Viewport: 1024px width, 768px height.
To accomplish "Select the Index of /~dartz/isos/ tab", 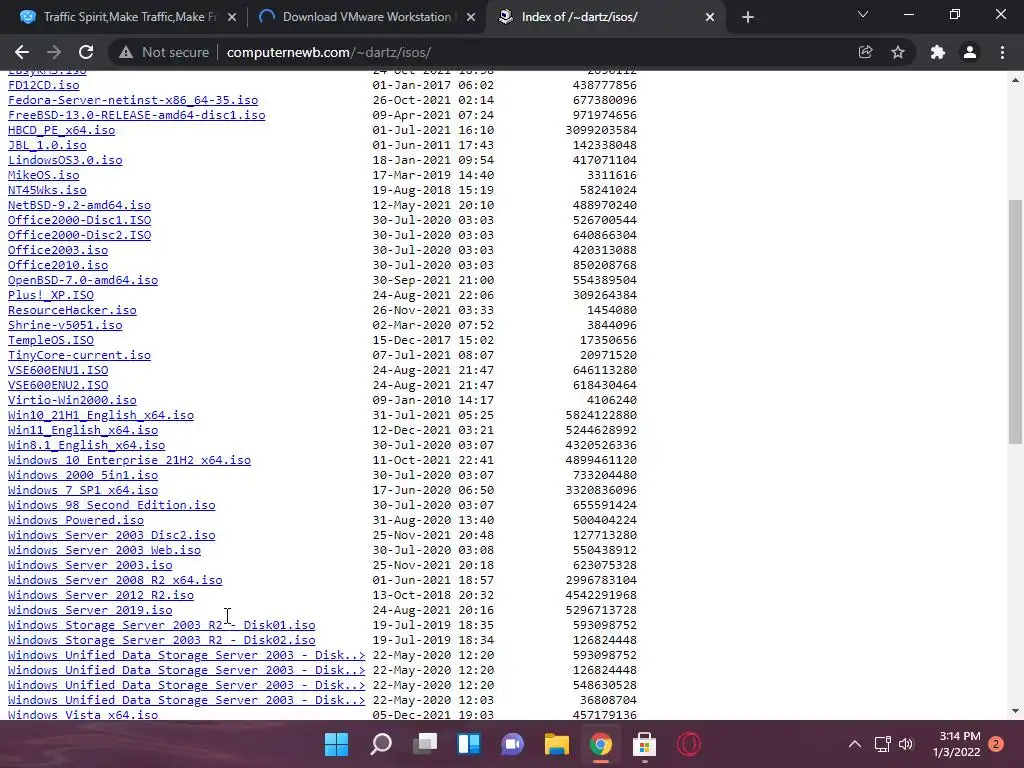I will point(604,18).
